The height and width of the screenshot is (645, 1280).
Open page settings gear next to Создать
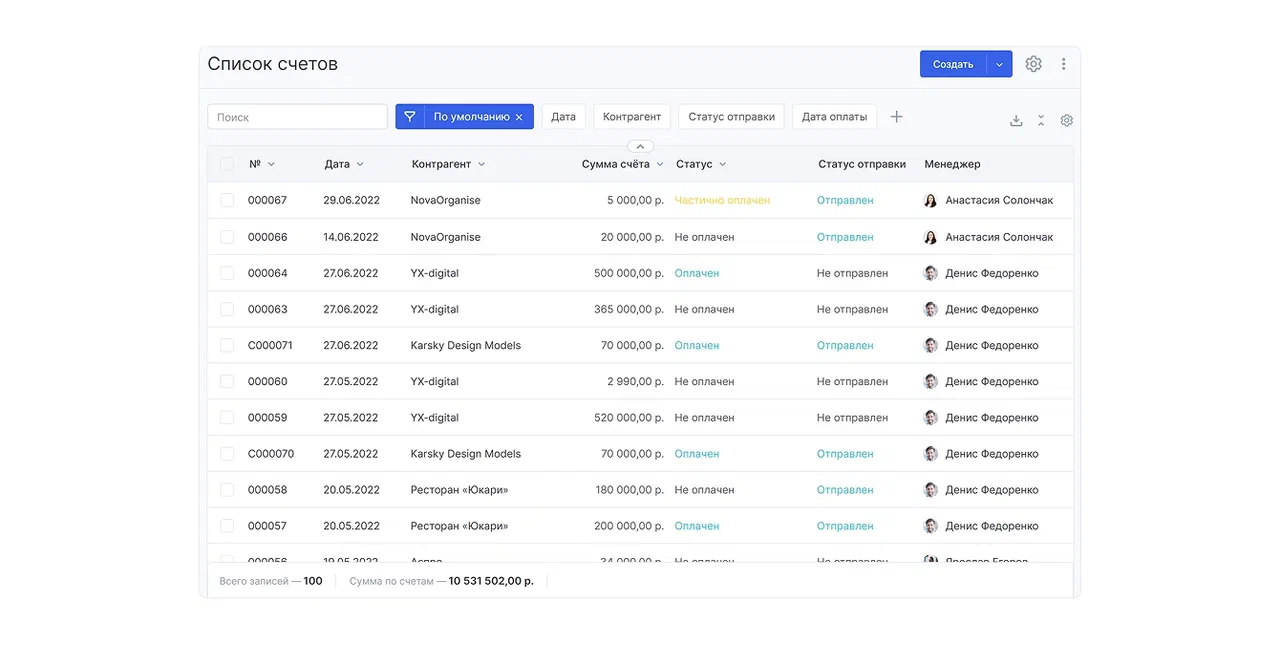[1033, 64]
